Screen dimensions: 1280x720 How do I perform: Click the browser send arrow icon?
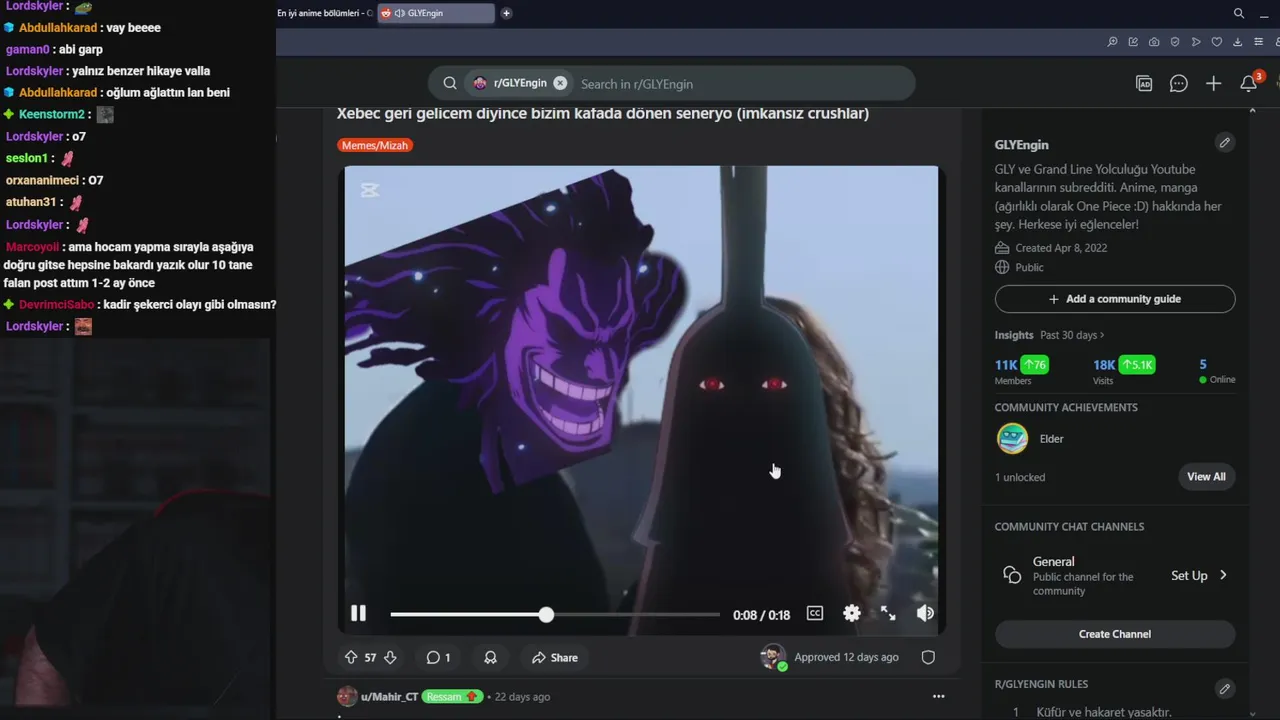tap(1196, 42)
